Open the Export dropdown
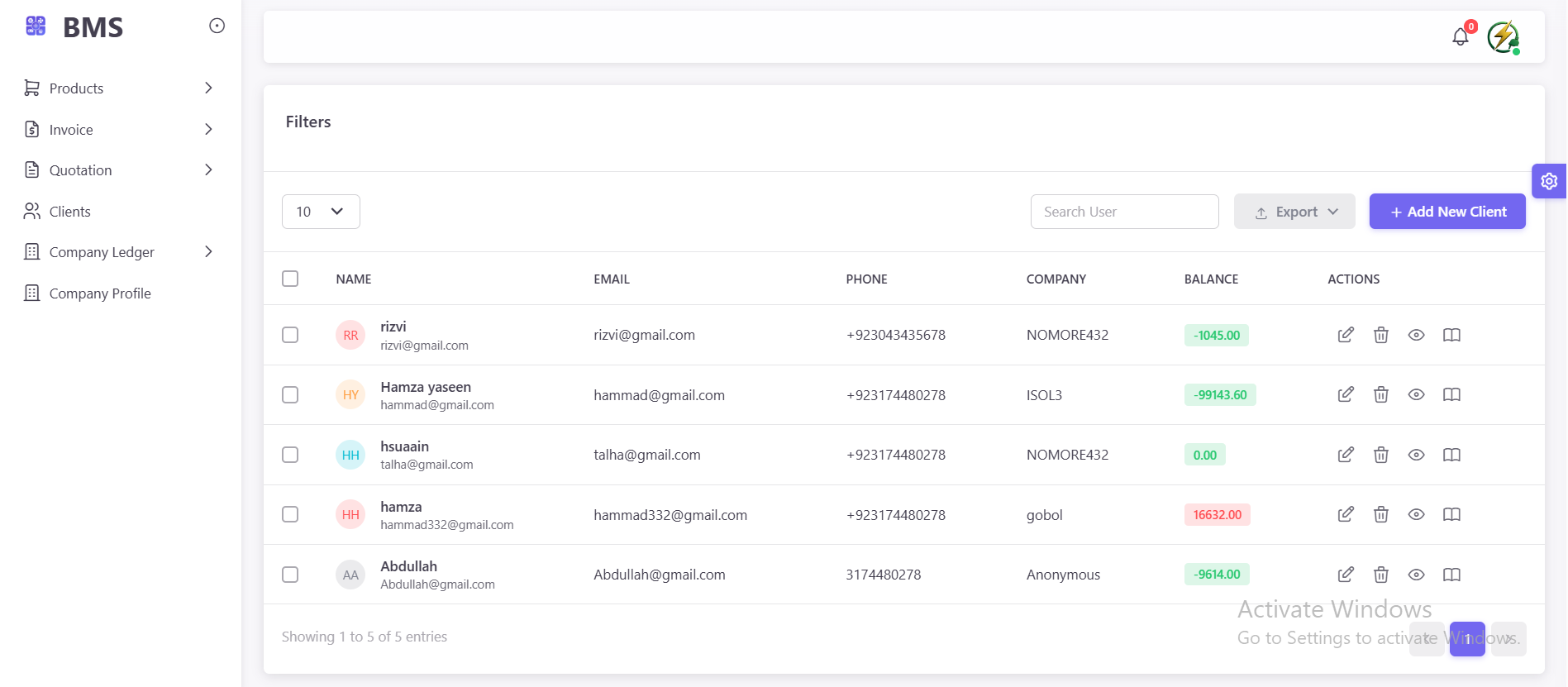This screenshot has height=687, width=1568. (1294, 212)
